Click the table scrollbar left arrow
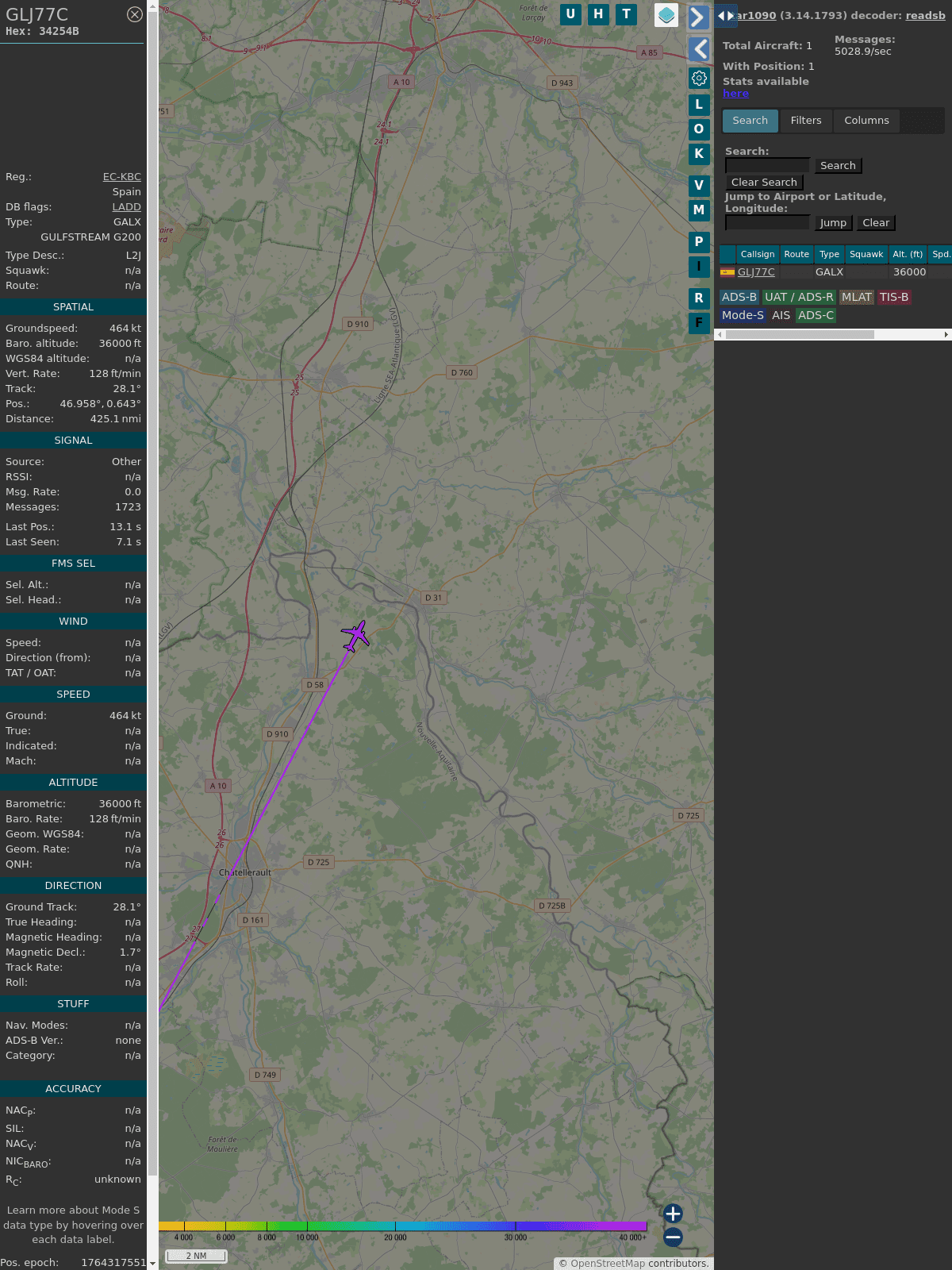952x1270 pixels. (720, 335)
